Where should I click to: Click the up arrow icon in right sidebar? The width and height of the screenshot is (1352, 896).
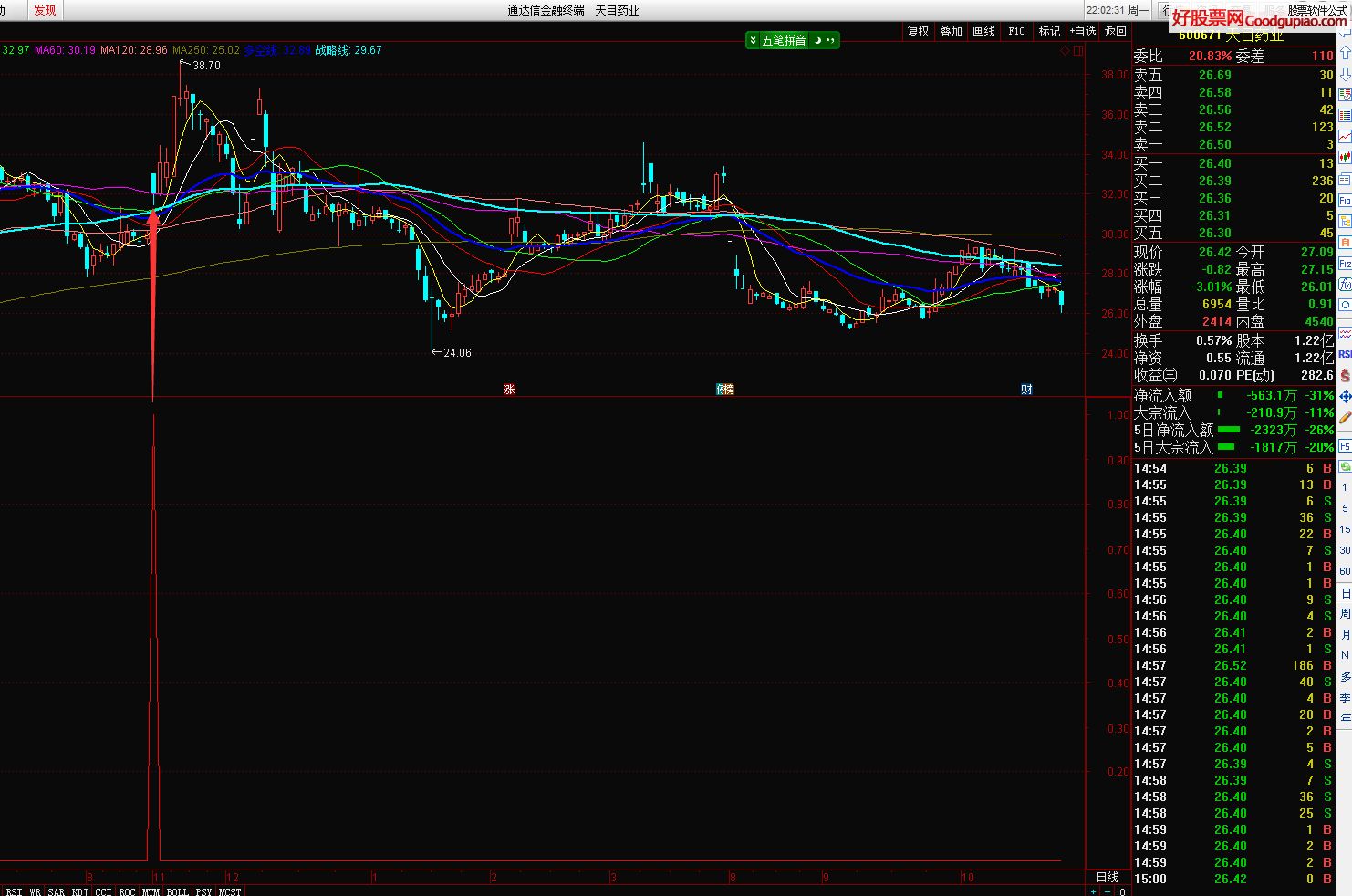point(1345,53)
